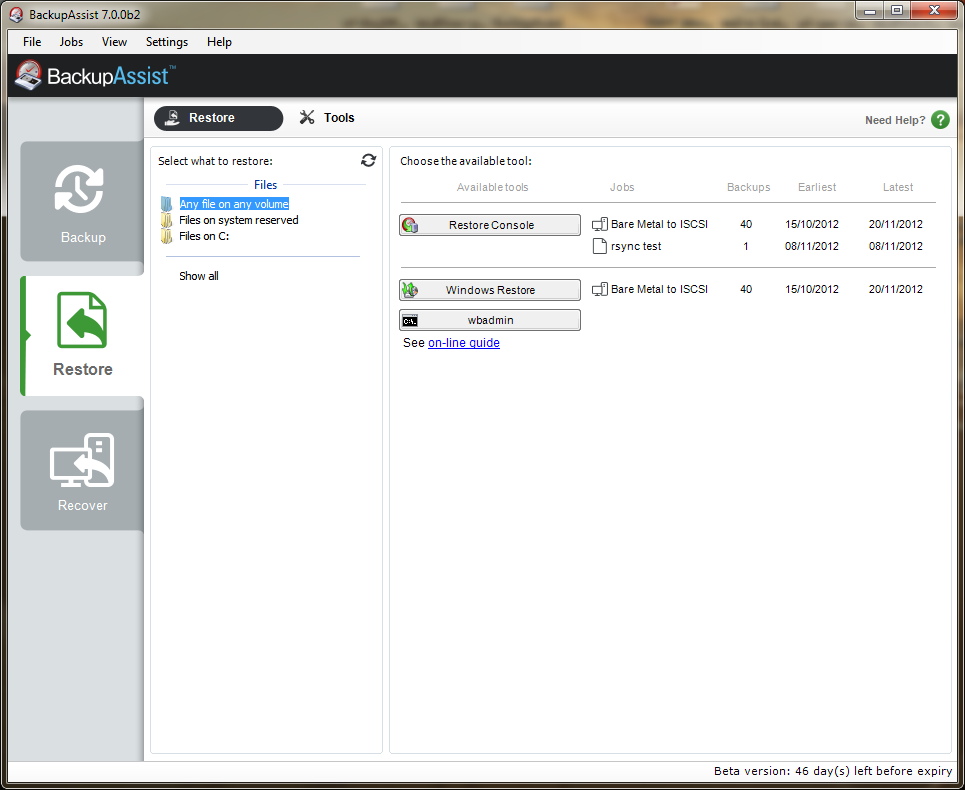Open the View menu
Screen dimensions: 965x790
tap(114, 42)
